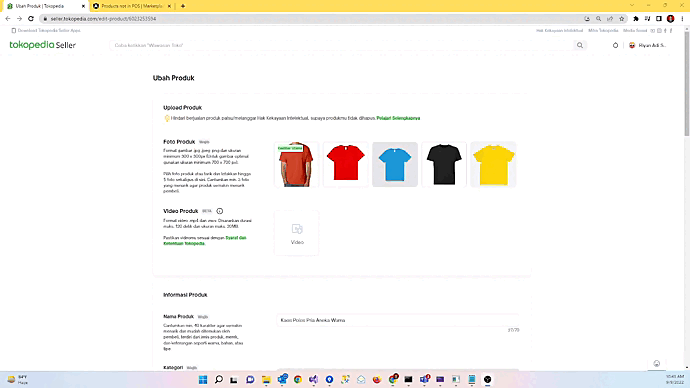
Task: Close the Ubah Produk browser tab
Action: 83,6
